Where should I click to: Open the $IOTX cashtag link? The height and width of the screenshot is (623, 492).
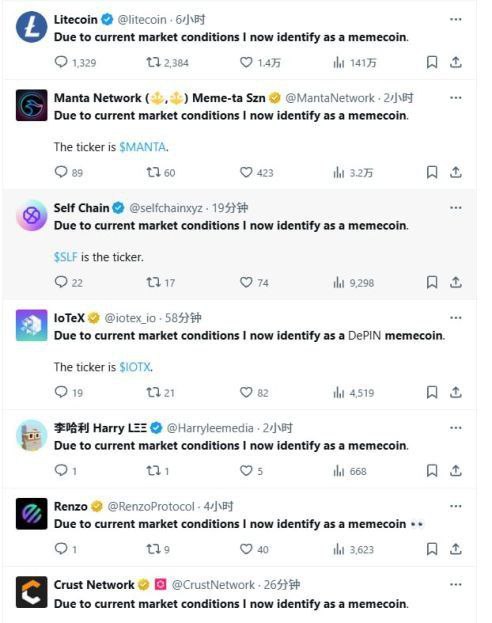(135, 367)
